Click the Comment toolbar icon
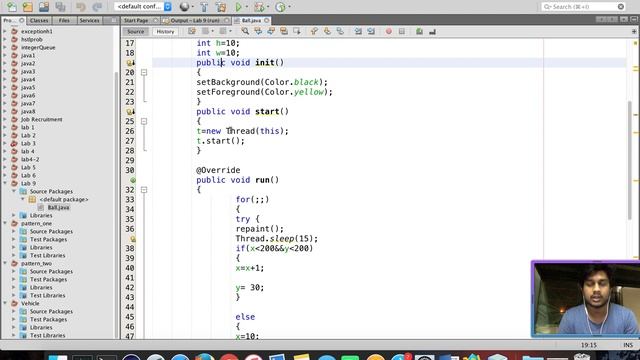Screen dimensions: 640x360 pyautogui.click(x=419, y=31)
